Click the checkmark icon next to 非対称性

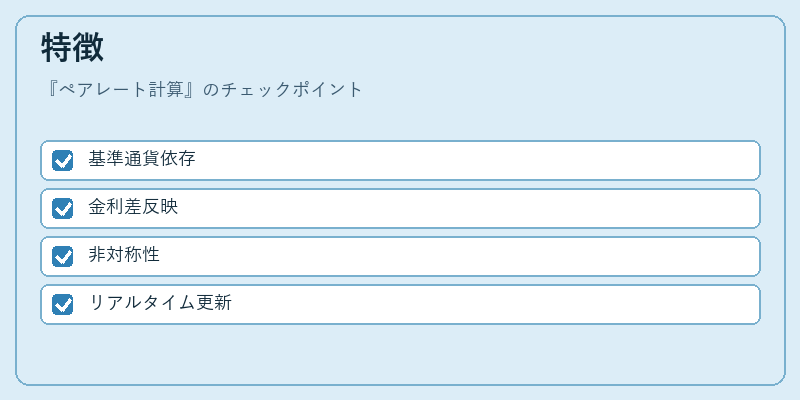tap(63, 257)
